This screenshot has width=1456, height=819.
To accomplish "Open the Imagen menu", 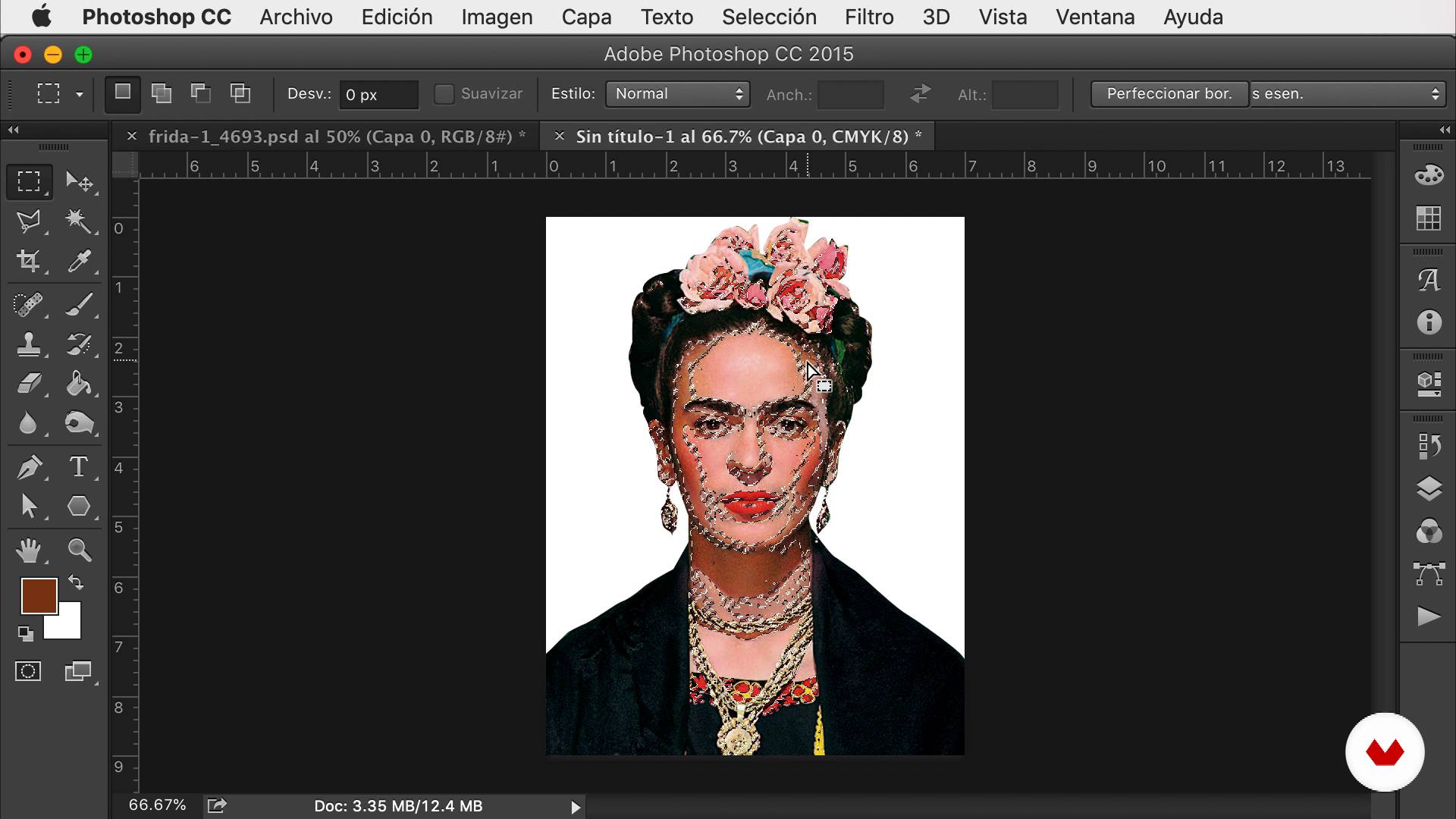I will 497,17.
